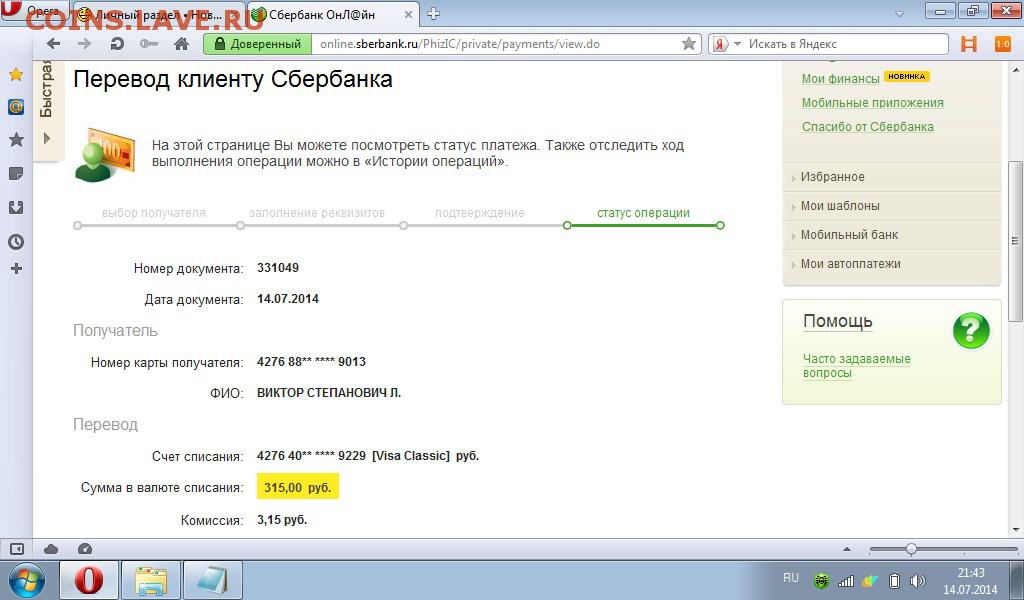Open bookmarks panel from sidebar star
This screenshot has height=600, width=1024.
pos(16,75)
